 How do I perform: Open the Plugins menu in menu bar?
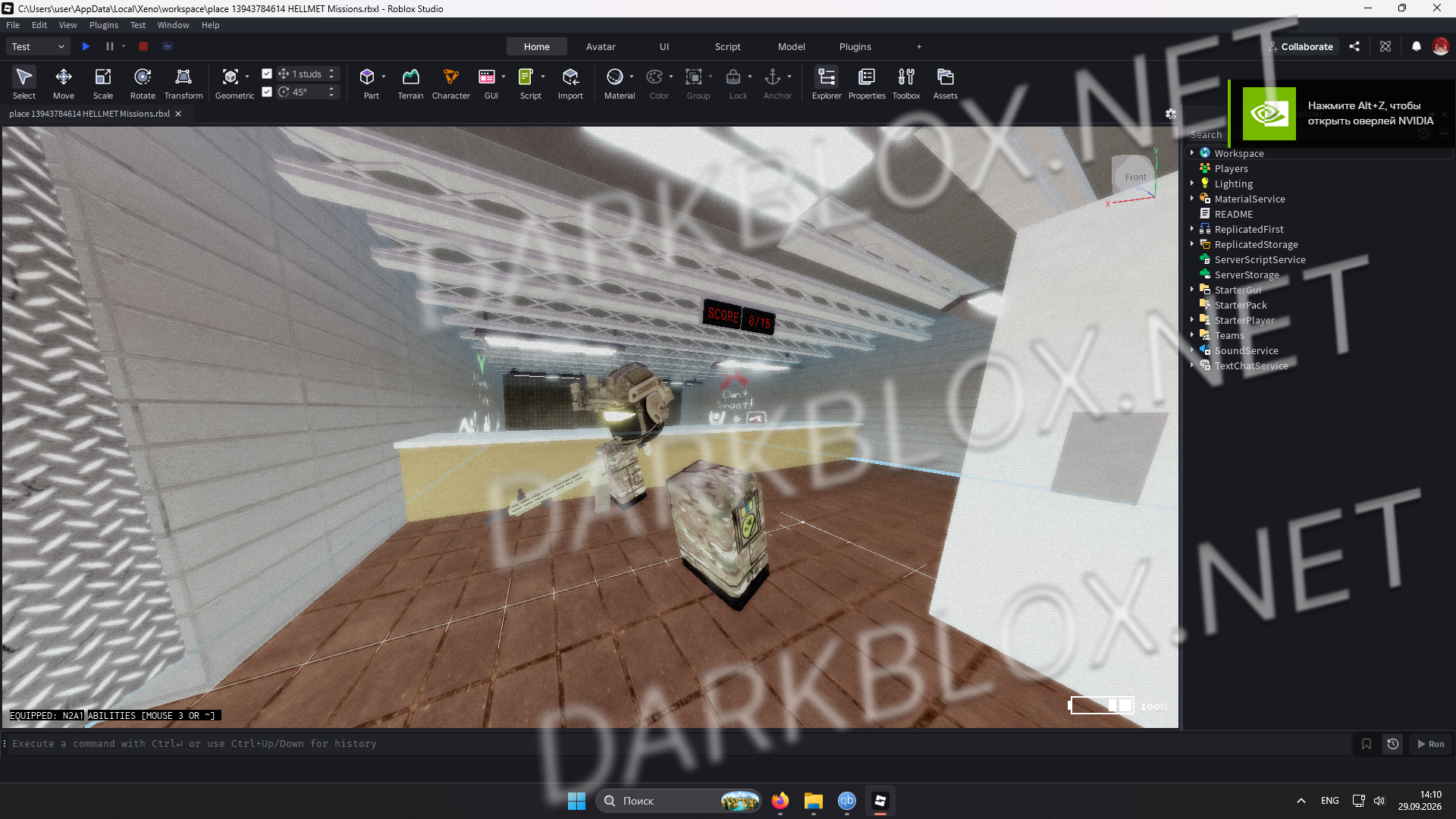[104, 25]
